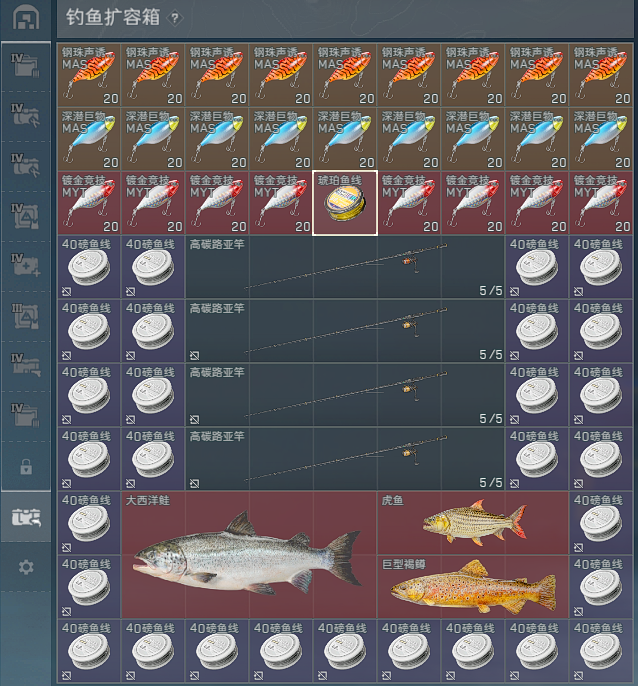Select the 镀金竞技 lure just right of 琥珀鱼线

(x=409, y=203)
